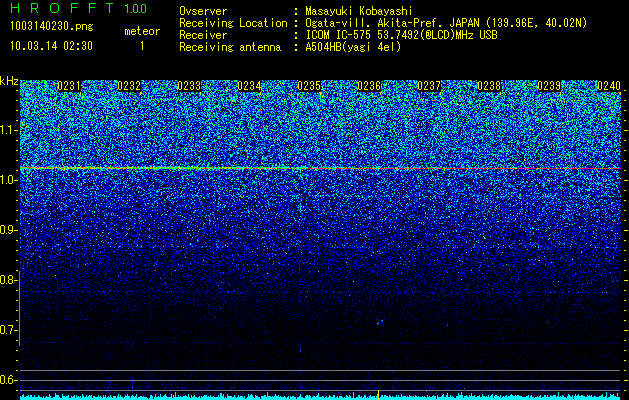Click the 0232 time marker
The width and height of the screenshot is (629, 400).
129,86
